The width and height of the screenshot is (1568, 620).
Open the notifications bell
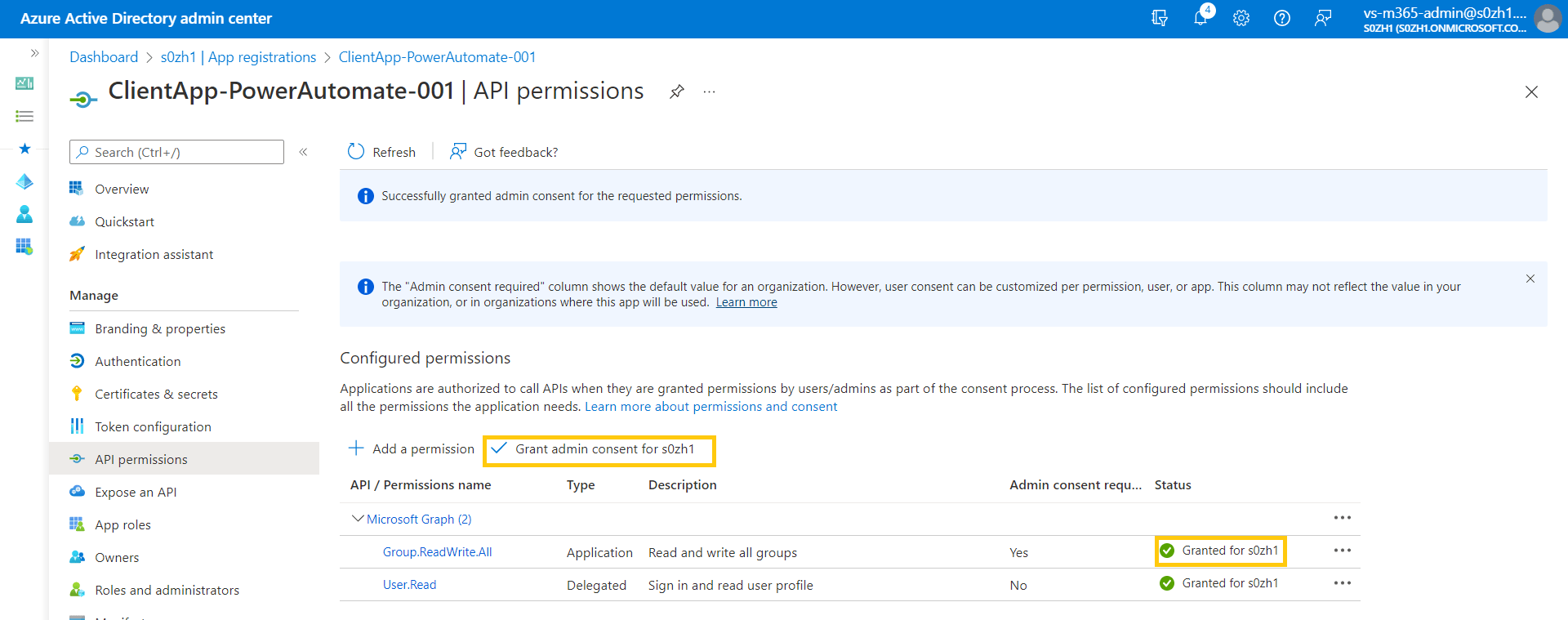[x=1200, y=18]
